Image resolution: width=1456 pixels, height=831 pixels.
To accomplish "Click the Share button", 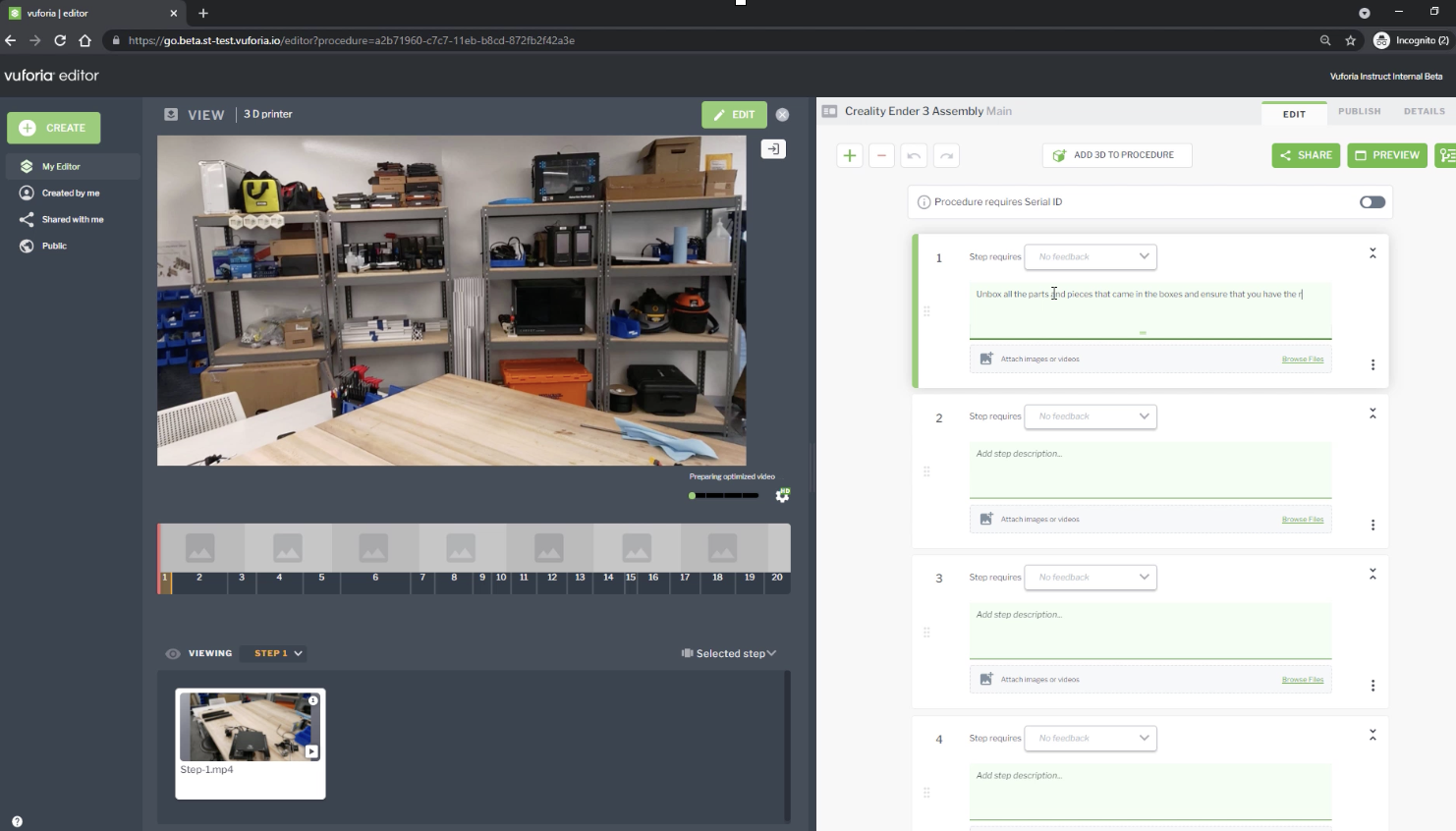I will click(x=1306, y=155).
